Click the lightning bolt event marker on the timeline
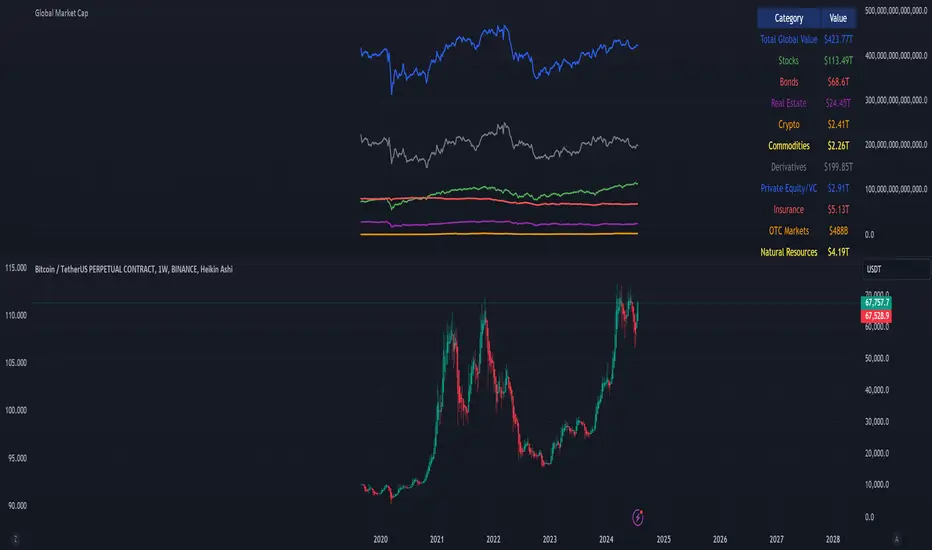This screenshot has width=932, height=550. coord(639,516)
